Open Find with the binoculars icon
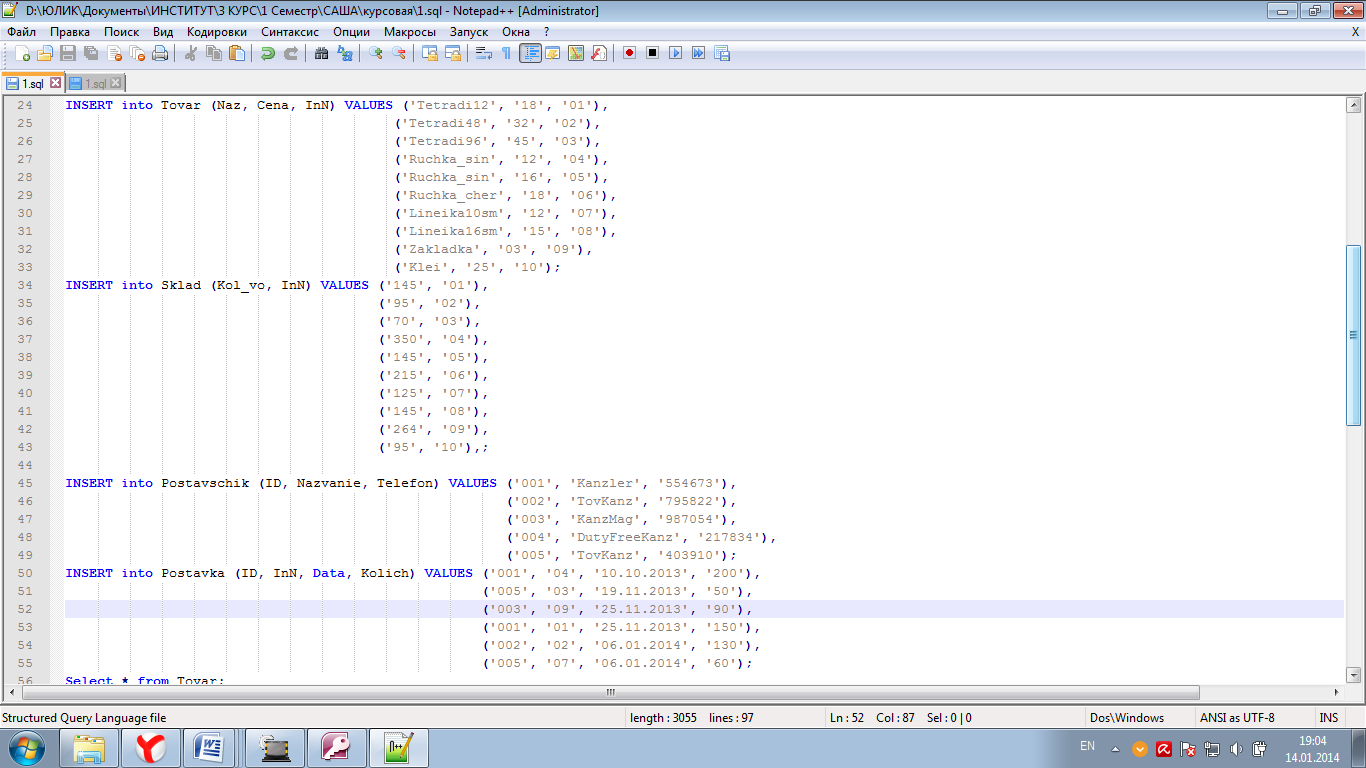The image size is (1366, 768). (x=321, y=53)
